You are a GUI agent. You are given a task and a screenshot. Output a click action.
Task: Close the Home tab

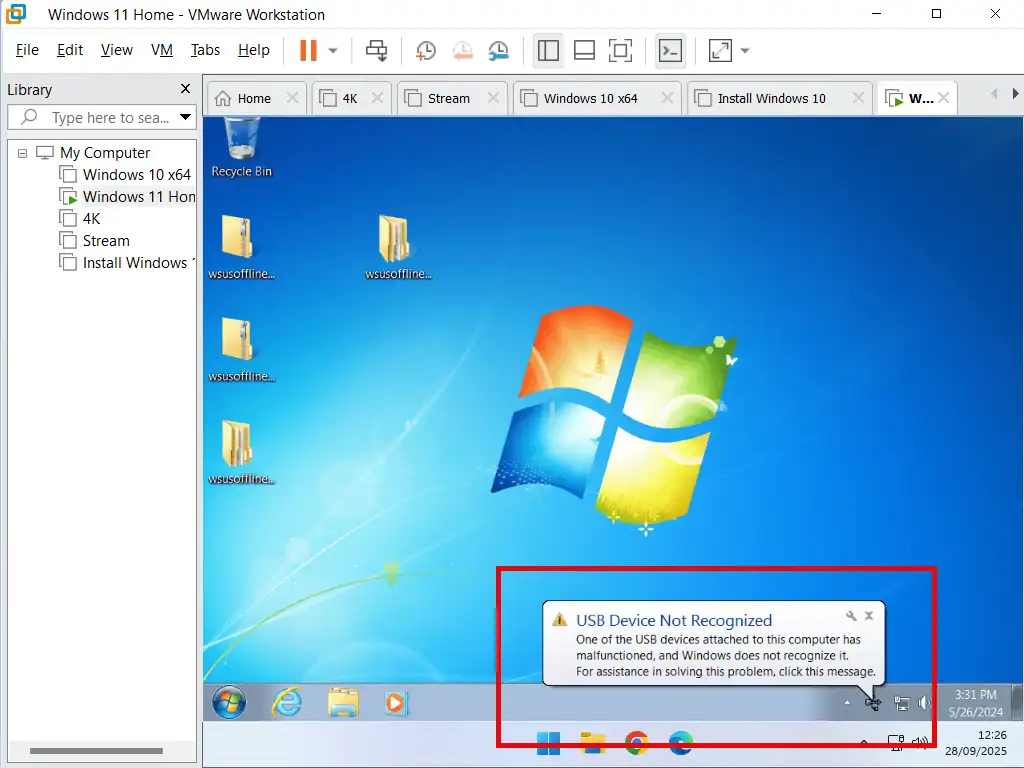(293, 98)
